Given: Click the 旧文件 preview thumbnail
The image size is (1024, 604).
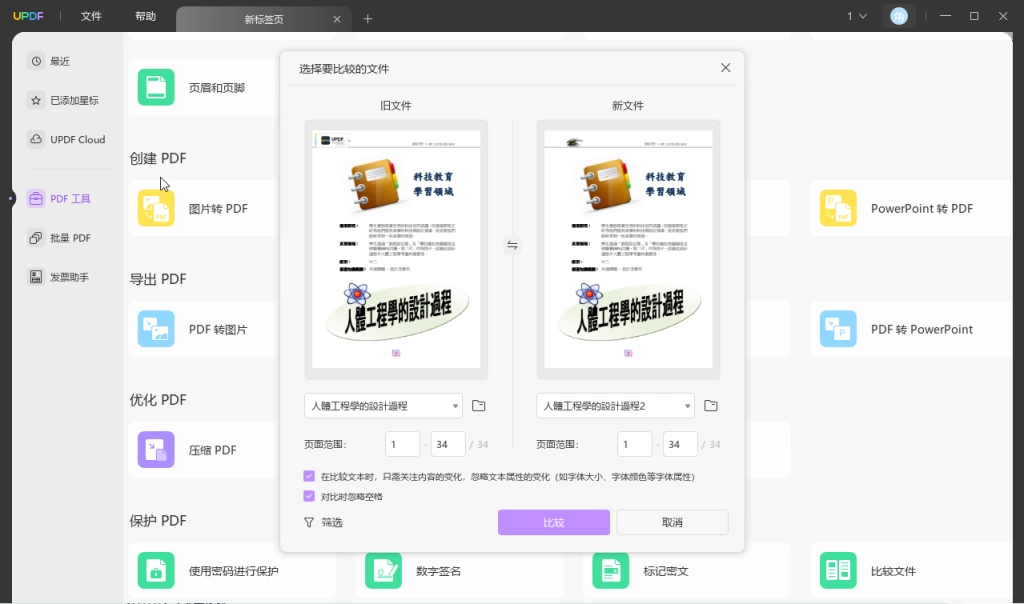Looking at the screenshot, I should (396, 249).
